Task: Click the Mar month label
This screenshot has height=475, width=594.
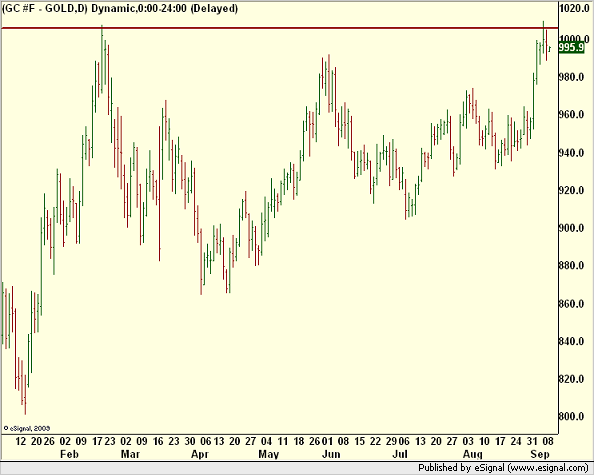Action: [130, 454]
